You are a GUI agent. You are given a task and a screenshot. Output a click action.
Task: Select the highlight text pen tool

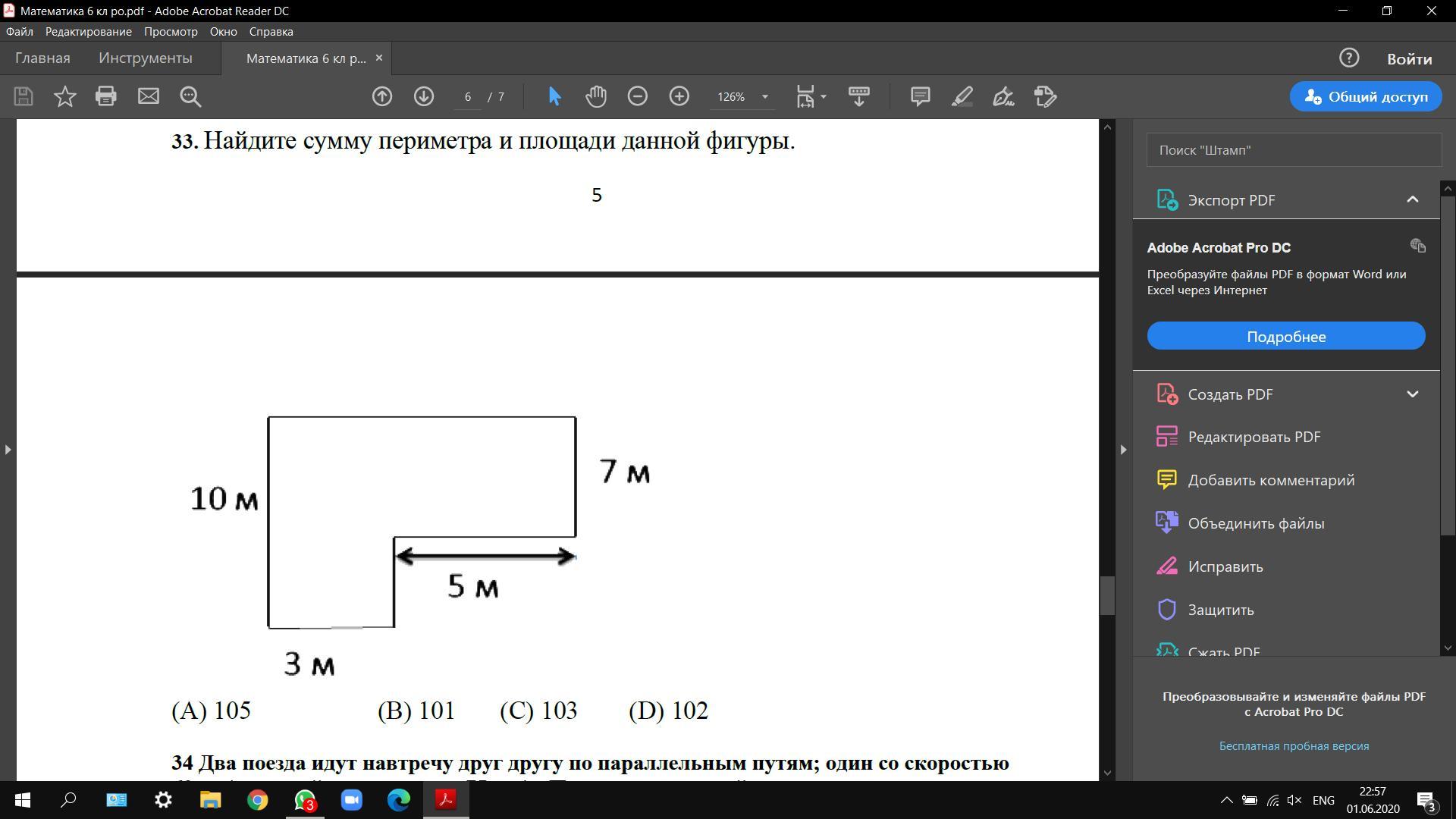pyautogui.click(x=962, y=96)
